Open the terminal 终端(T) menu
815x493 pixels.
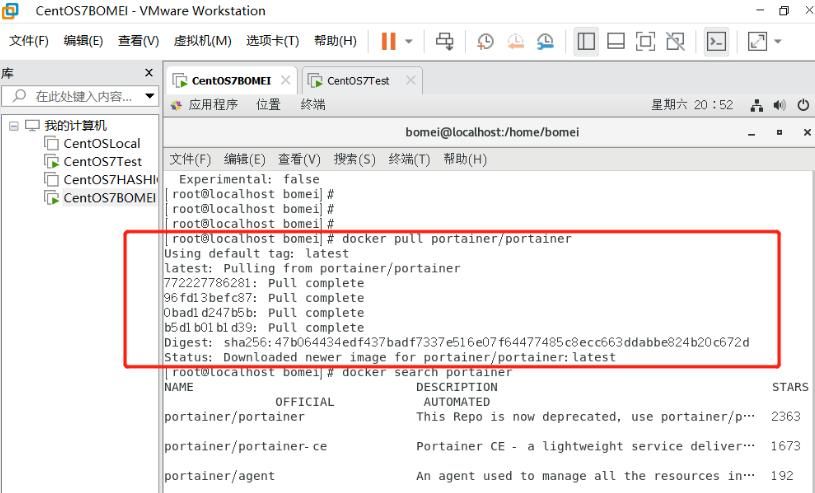(x=409, y=159)
